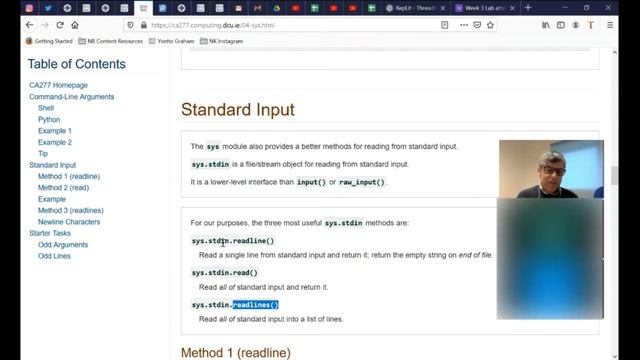Show site security padlock info
Viewport: 640px width, 360px height.
144,25
